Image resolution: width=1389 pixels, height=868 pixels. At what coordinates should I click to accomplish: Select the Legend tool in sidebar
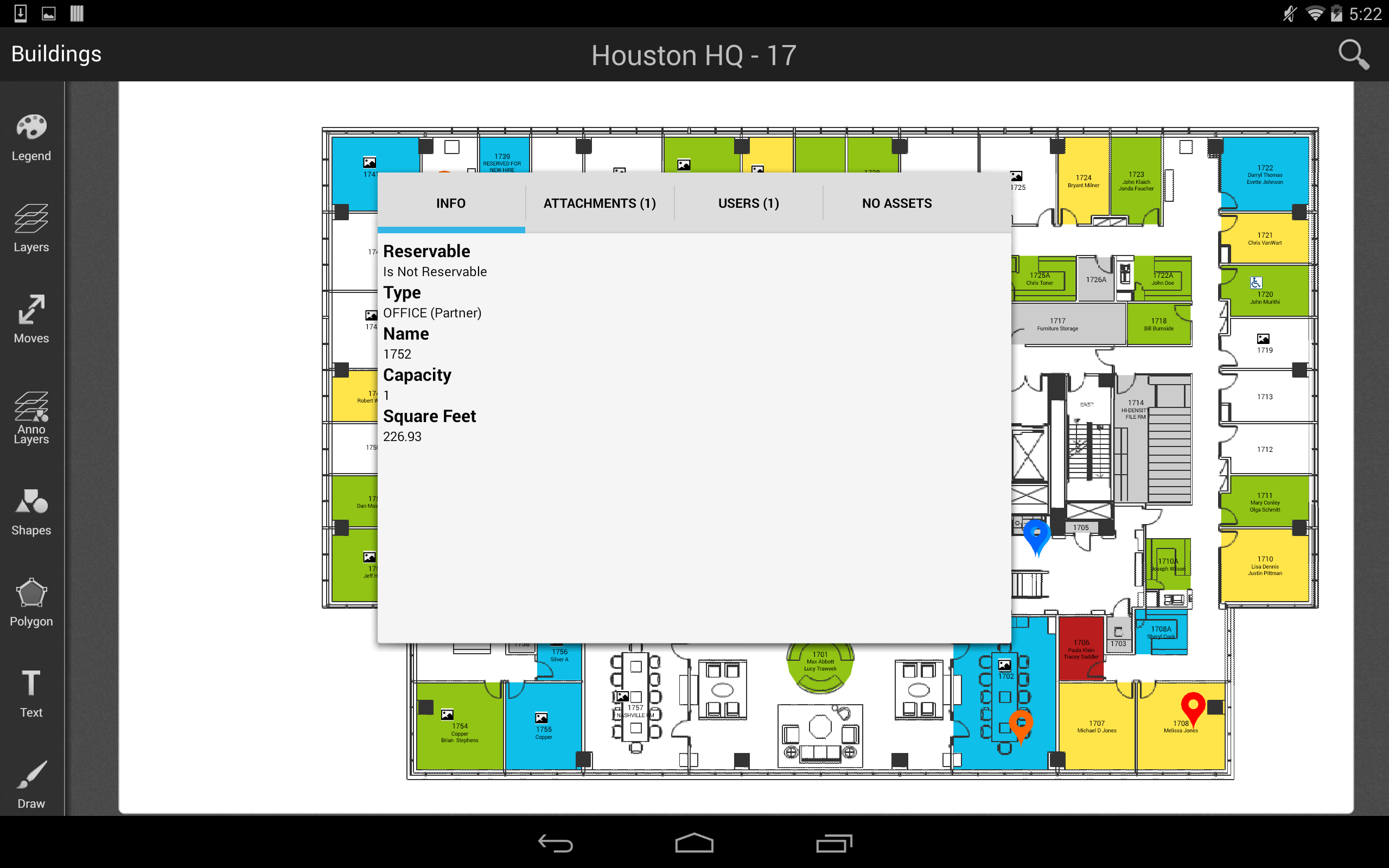click(31, 136)
